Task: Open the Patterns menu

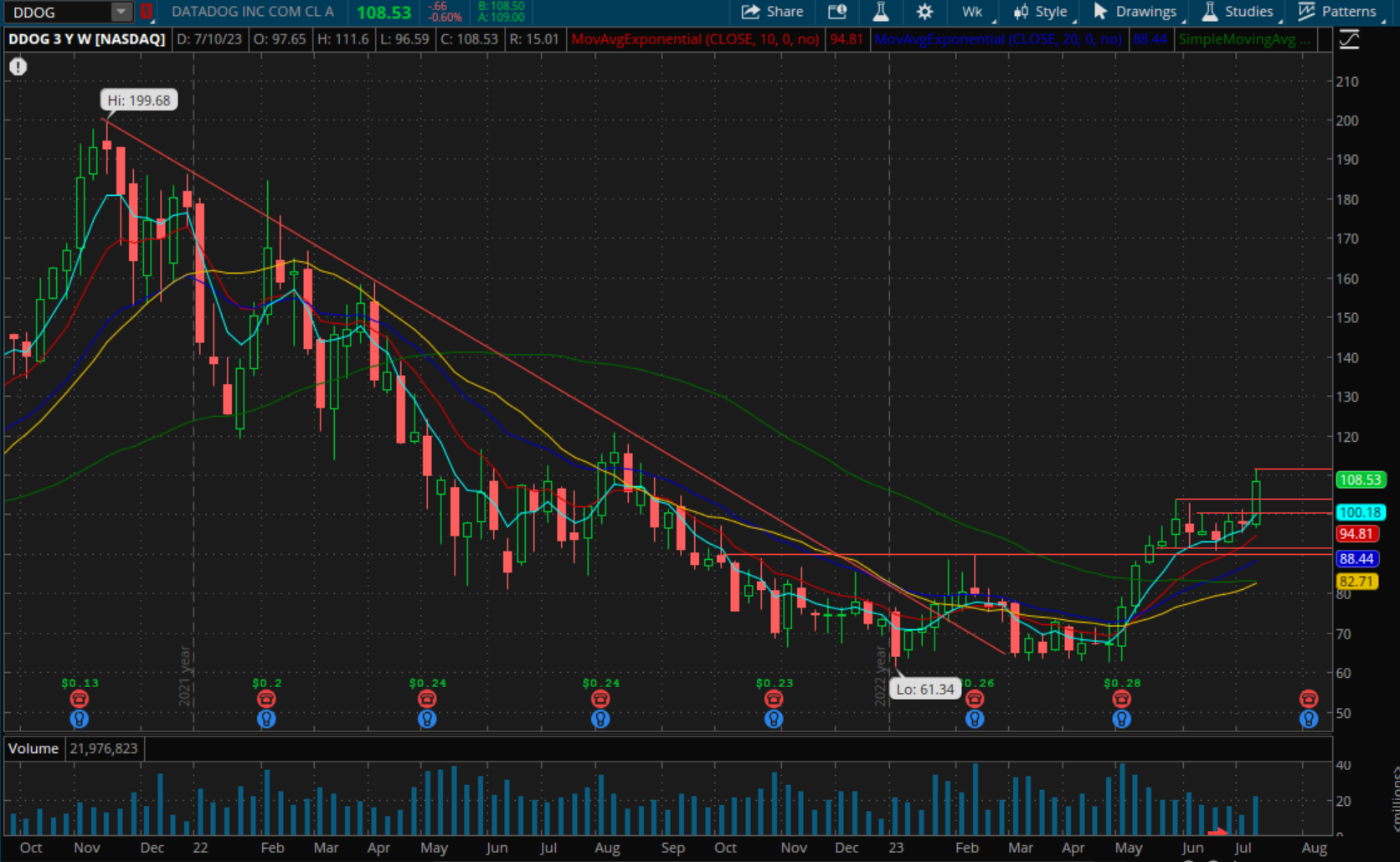Action: (x=1340, y=12)
